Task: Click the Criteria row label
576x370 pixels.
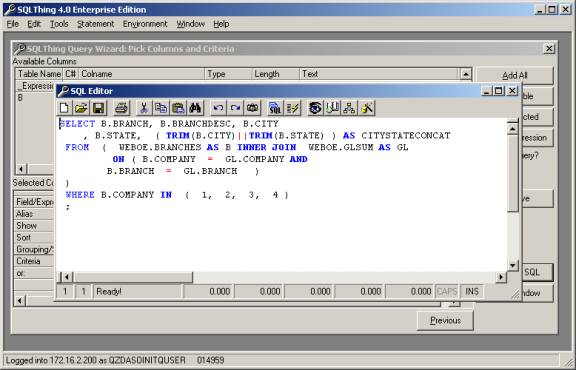Action: [28, 261]
